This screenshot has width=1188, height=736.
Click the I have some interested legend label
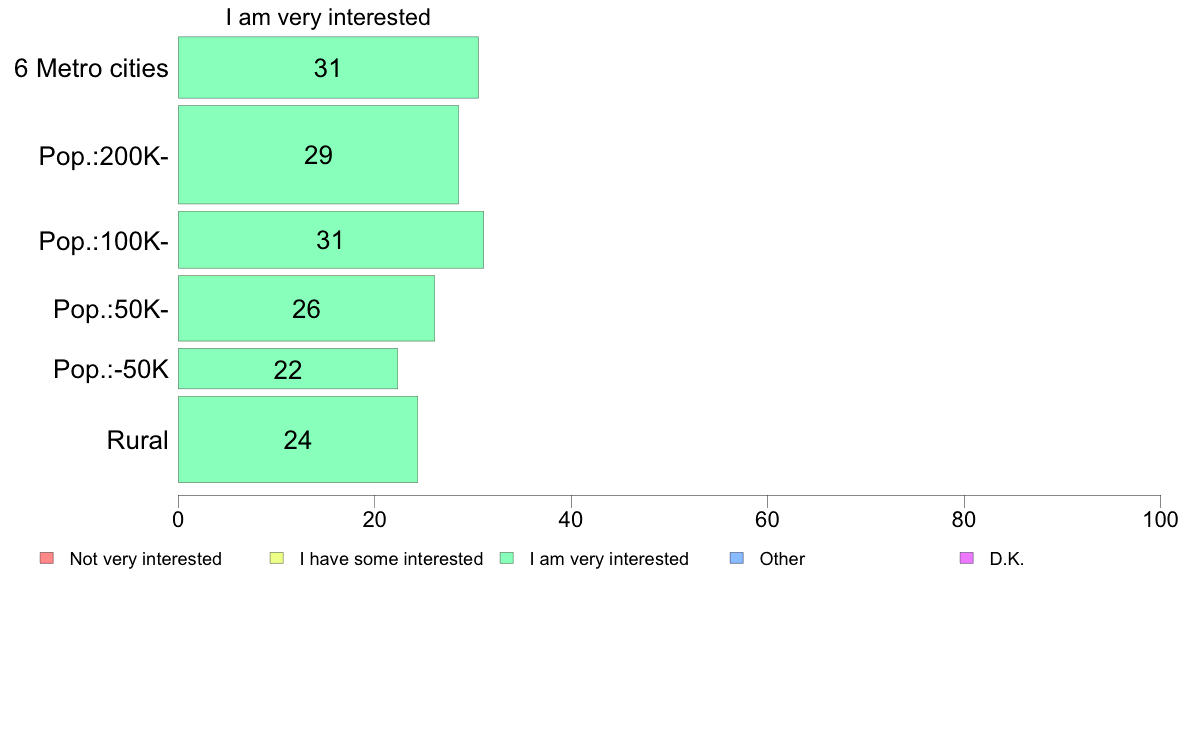click(391, 559)
